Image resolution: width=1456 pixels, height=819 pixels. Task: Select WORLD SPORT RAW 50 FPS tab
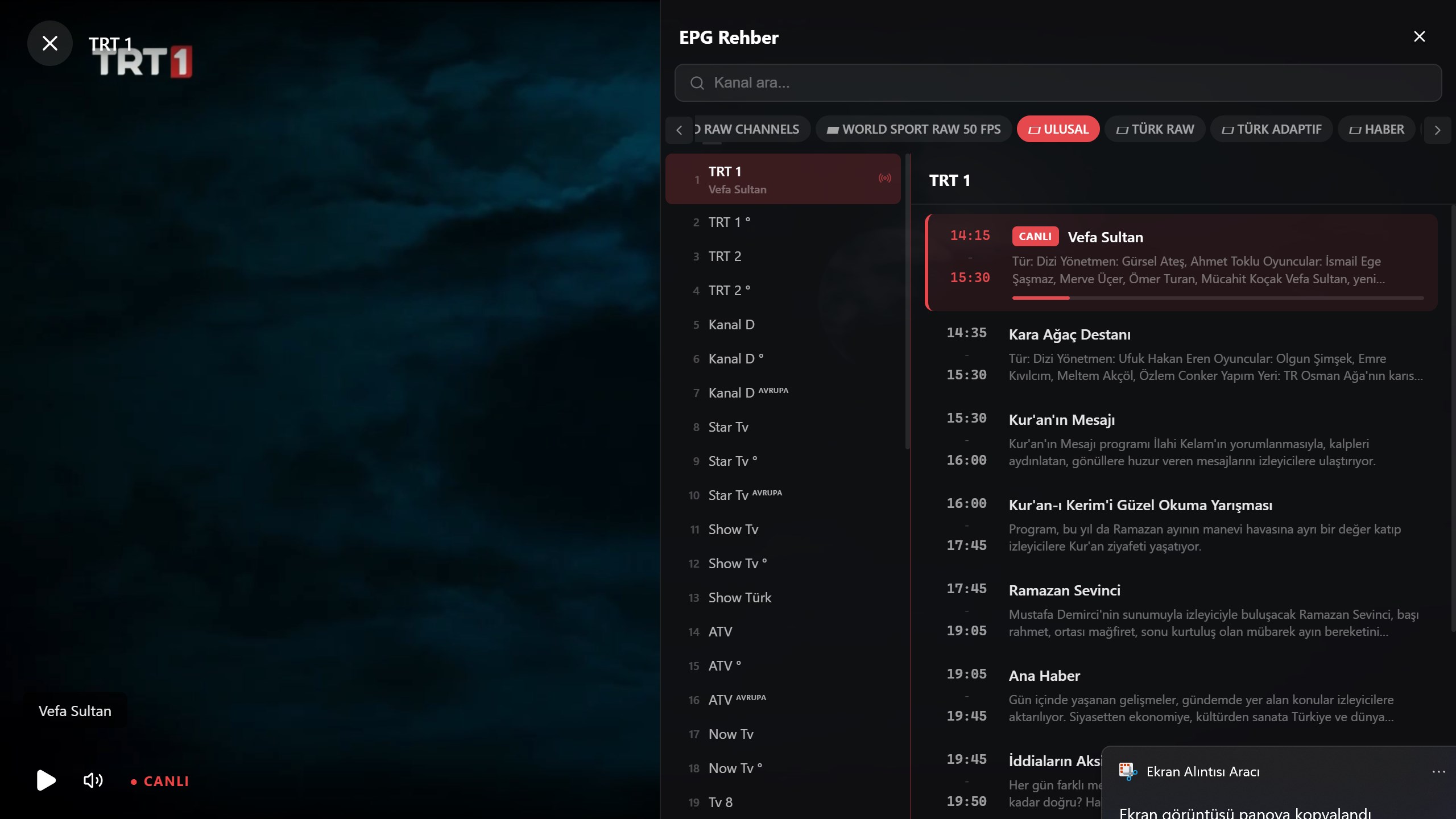click(913, 130)
